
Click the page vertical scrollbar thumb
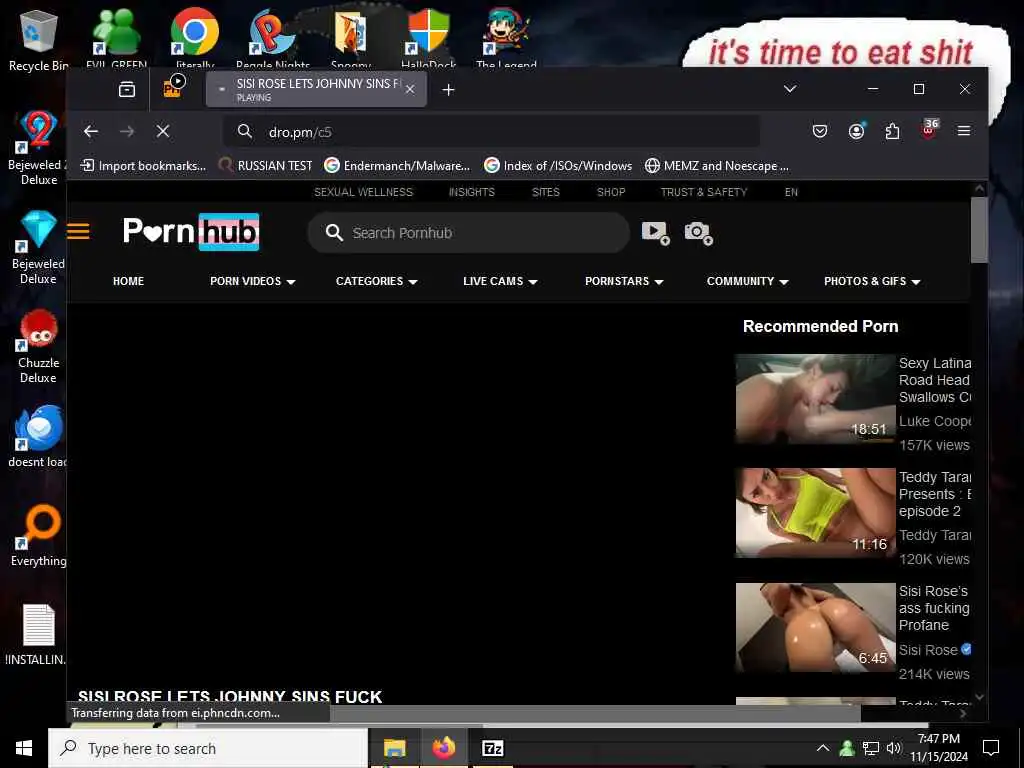click(979, 229)
